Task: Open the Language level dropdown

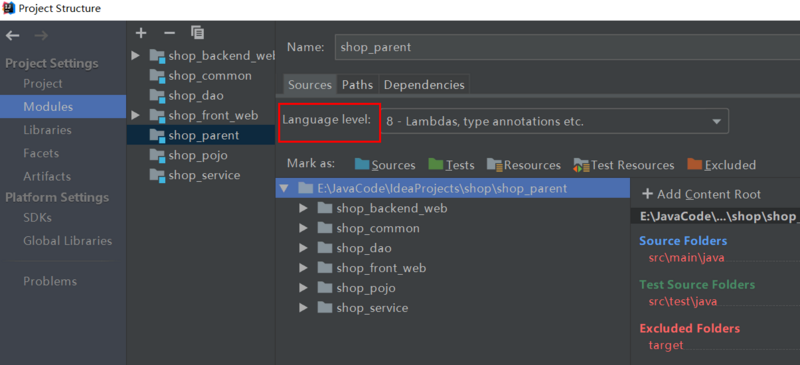Action: pos(555,121)
